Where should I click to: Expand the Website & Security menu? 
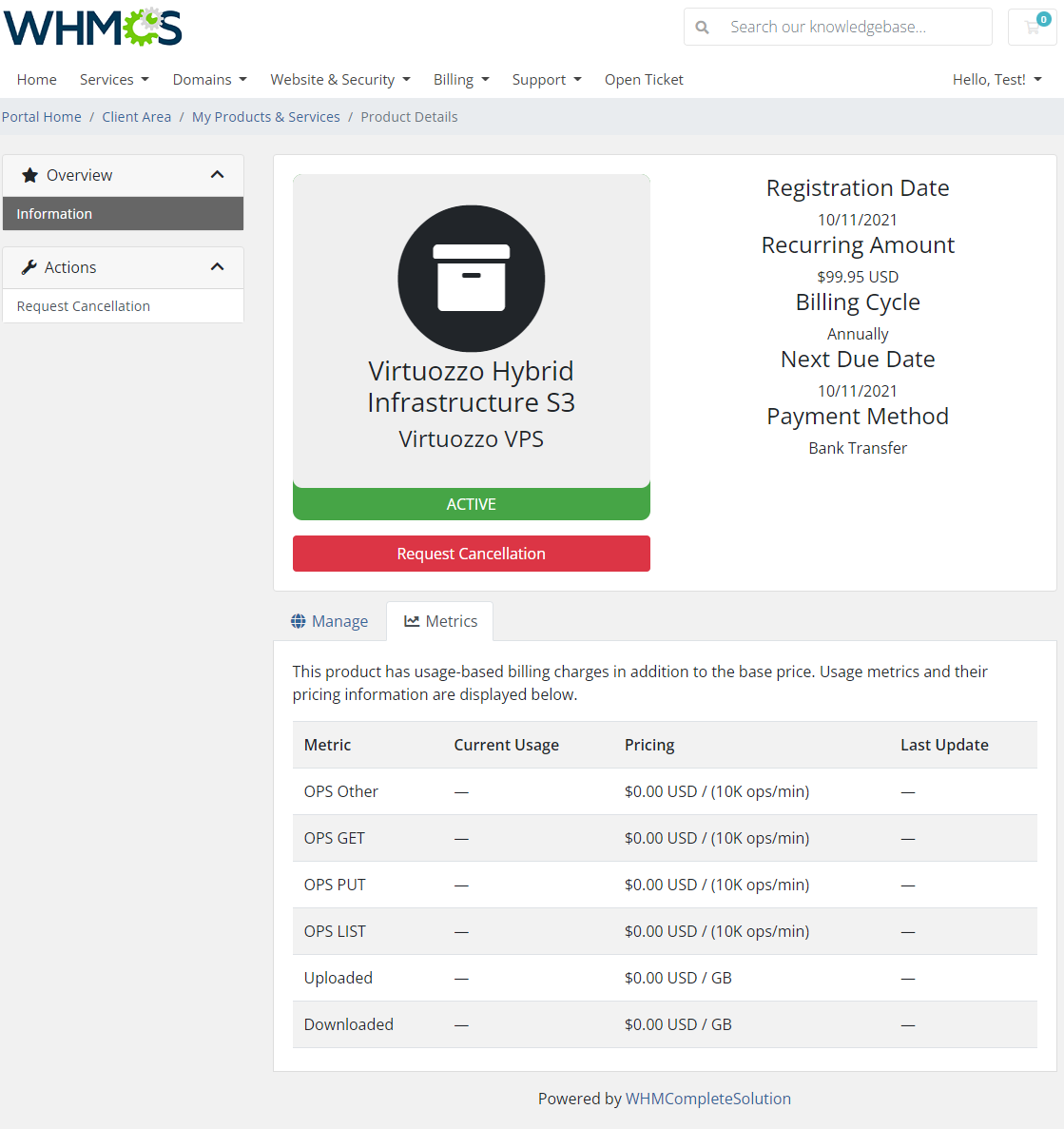(x=340, y=79)
